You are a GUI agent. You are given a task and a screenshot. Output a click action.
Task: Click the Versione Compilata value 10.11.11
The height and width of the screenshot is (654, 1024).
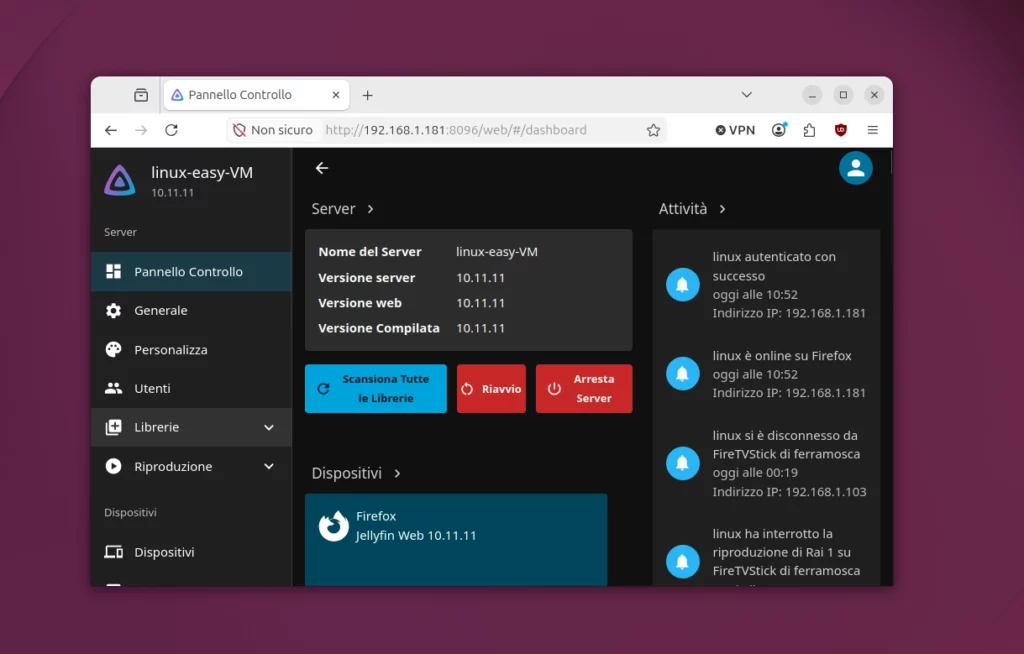point(481,328)
